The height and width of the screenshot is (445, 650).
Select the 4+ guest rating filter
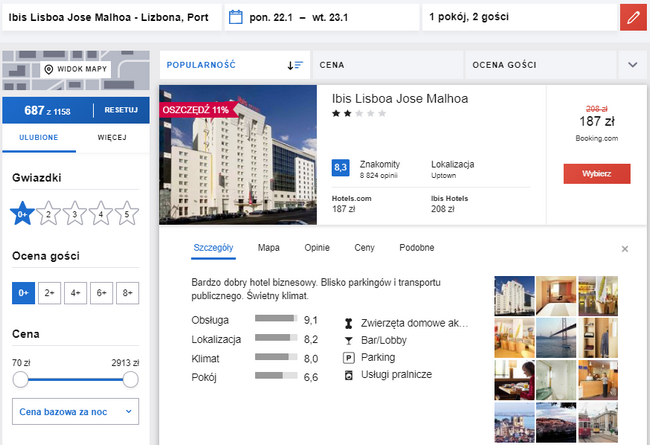[x=75, y=293]
